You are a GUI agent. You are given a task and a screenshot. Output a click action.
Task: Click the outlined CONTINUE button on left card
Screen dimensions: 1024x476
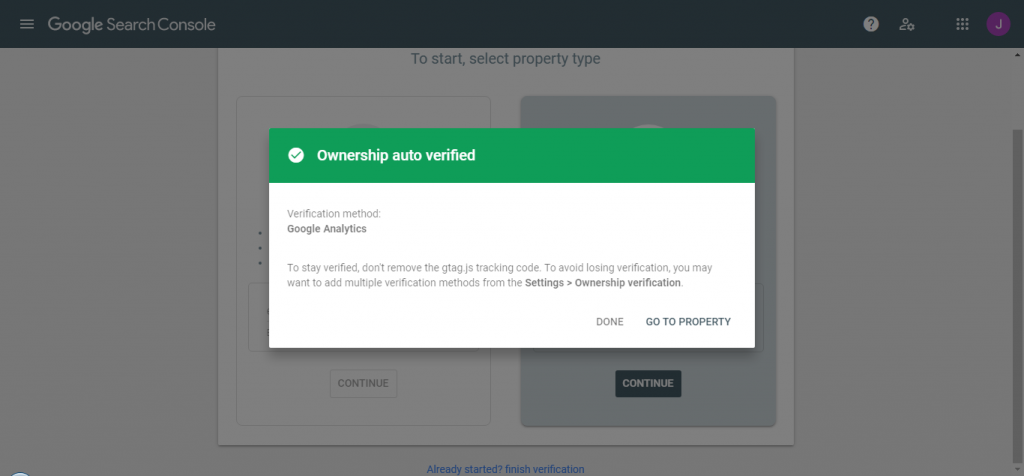click(363, 383)
